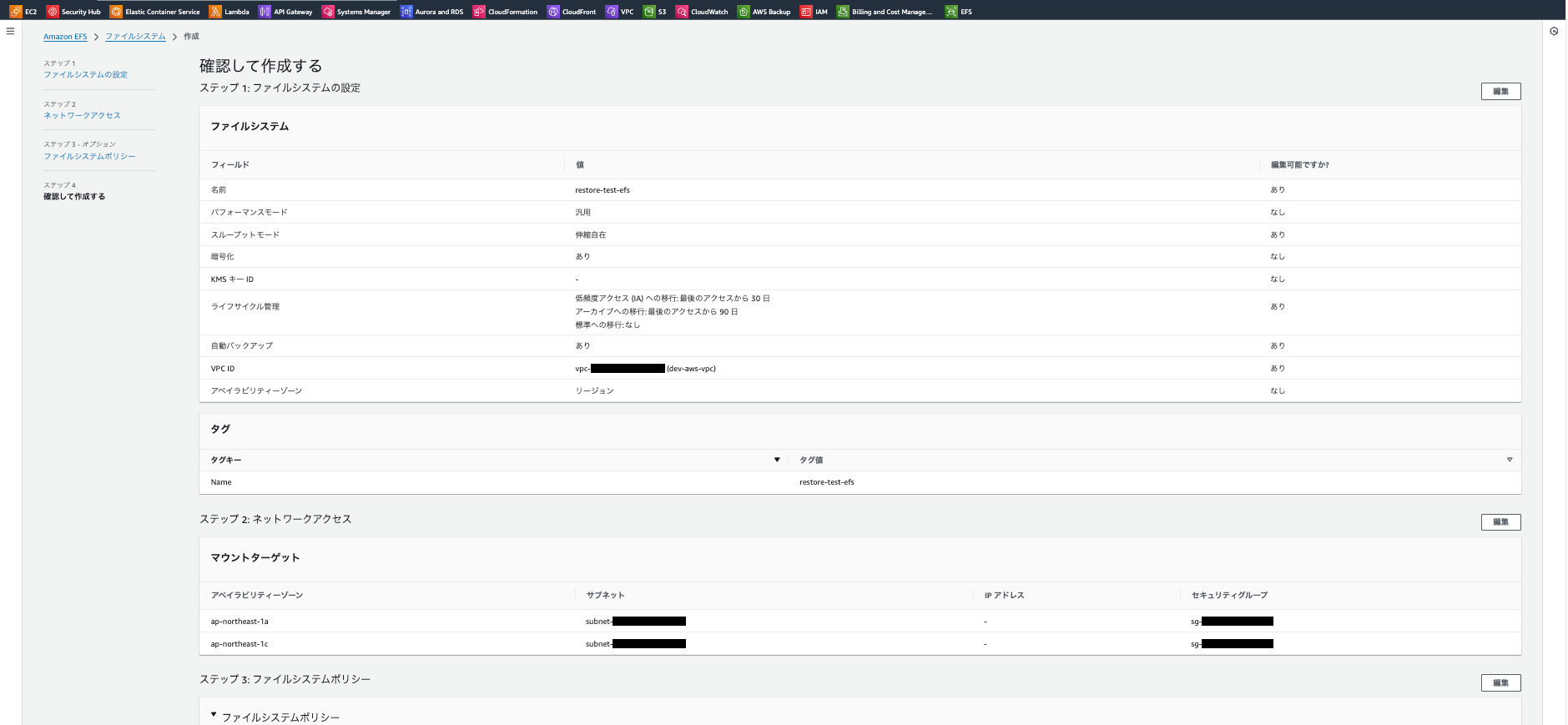The height and width of the screenshot is (725, 1568).
Task: Sort by タグ値 column arrow
Action: [x=1510, y=460]
